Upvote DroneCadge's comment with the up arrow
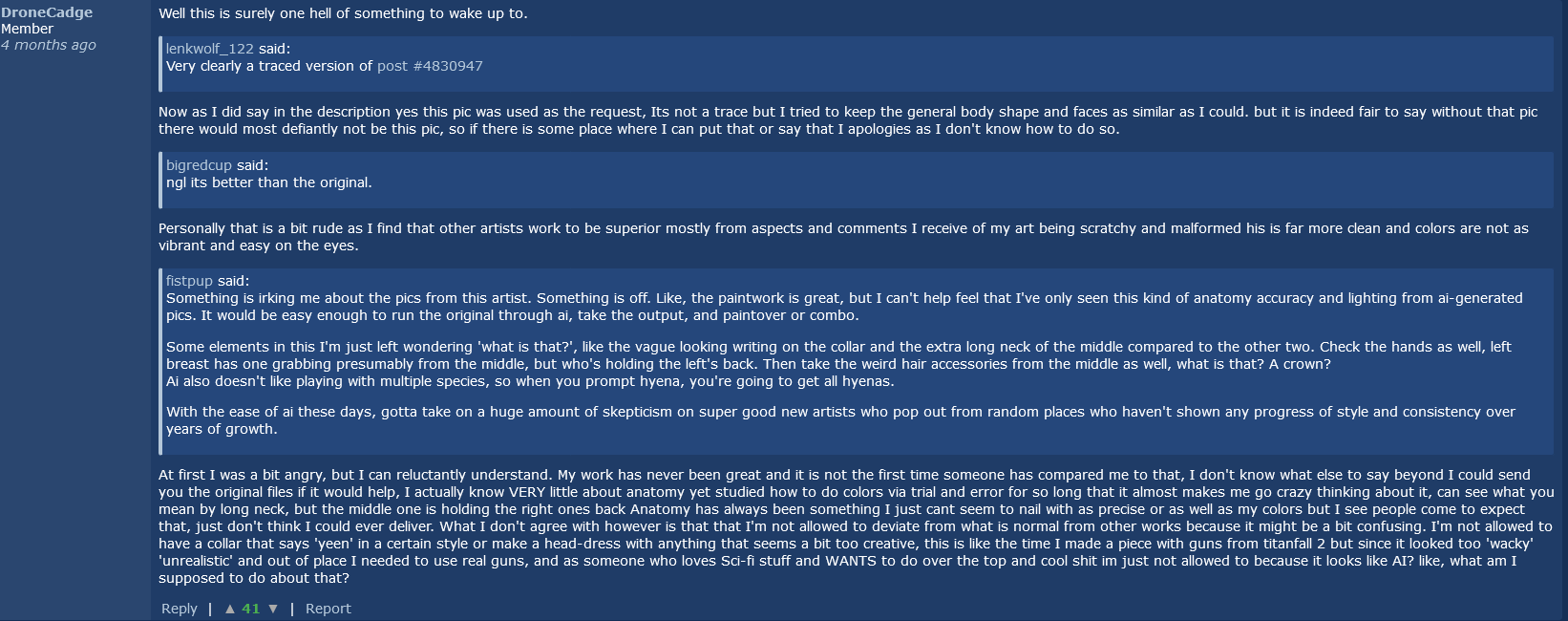This screenshot has width=1568, height=621. coord(229,609)
